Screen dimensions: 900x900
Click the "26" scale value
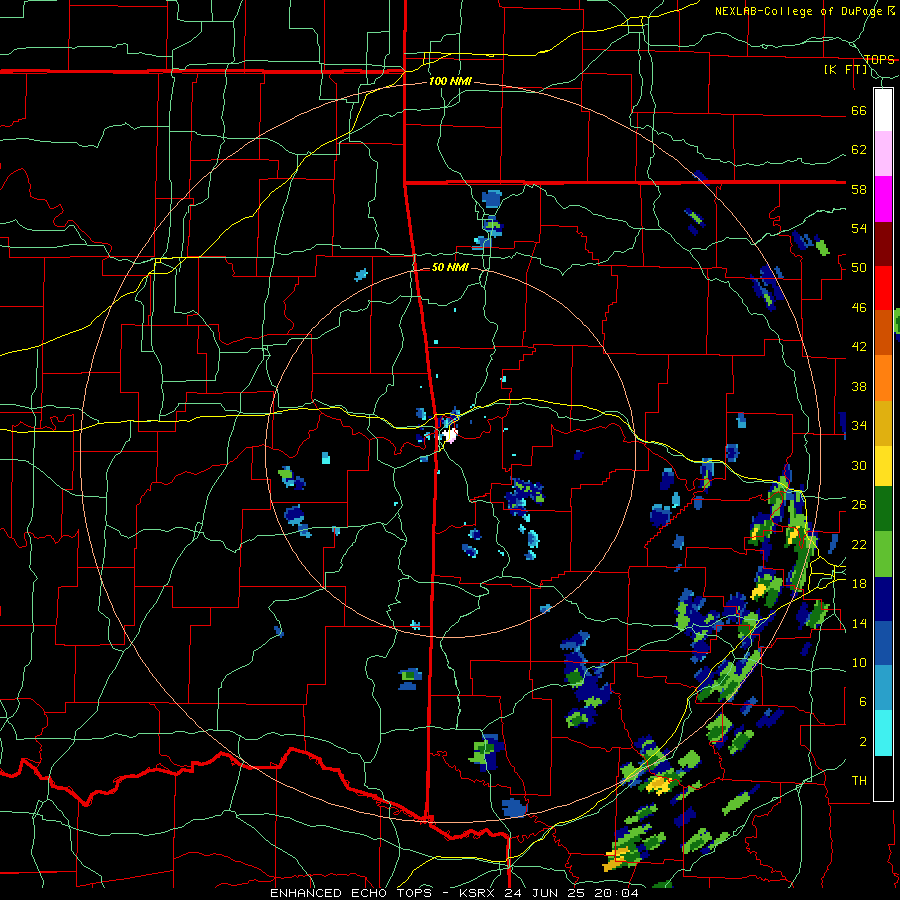click(859, 505)
